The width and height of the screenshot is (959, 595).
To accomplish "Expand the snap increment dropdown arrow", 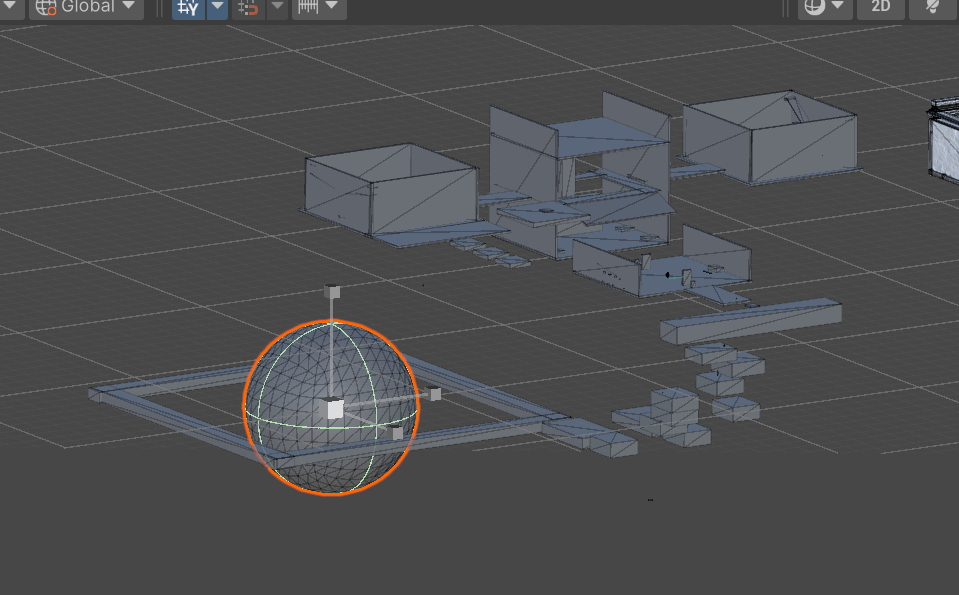I will click(332, 7).
